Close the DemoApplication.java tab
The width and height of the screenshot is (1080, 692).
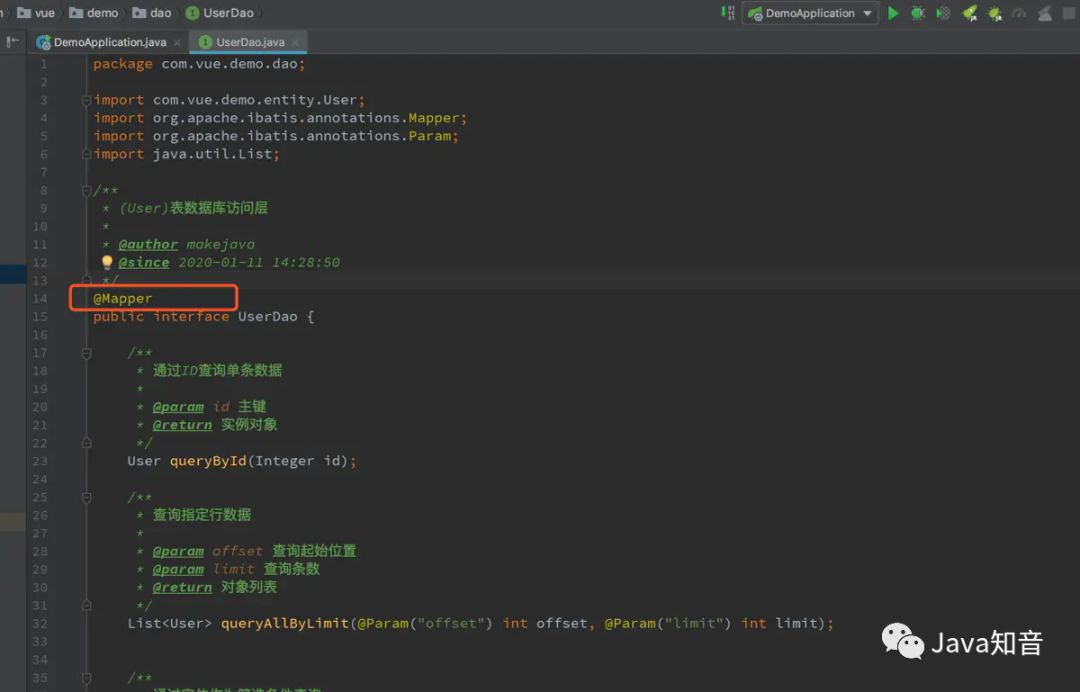tap(176, 42)
